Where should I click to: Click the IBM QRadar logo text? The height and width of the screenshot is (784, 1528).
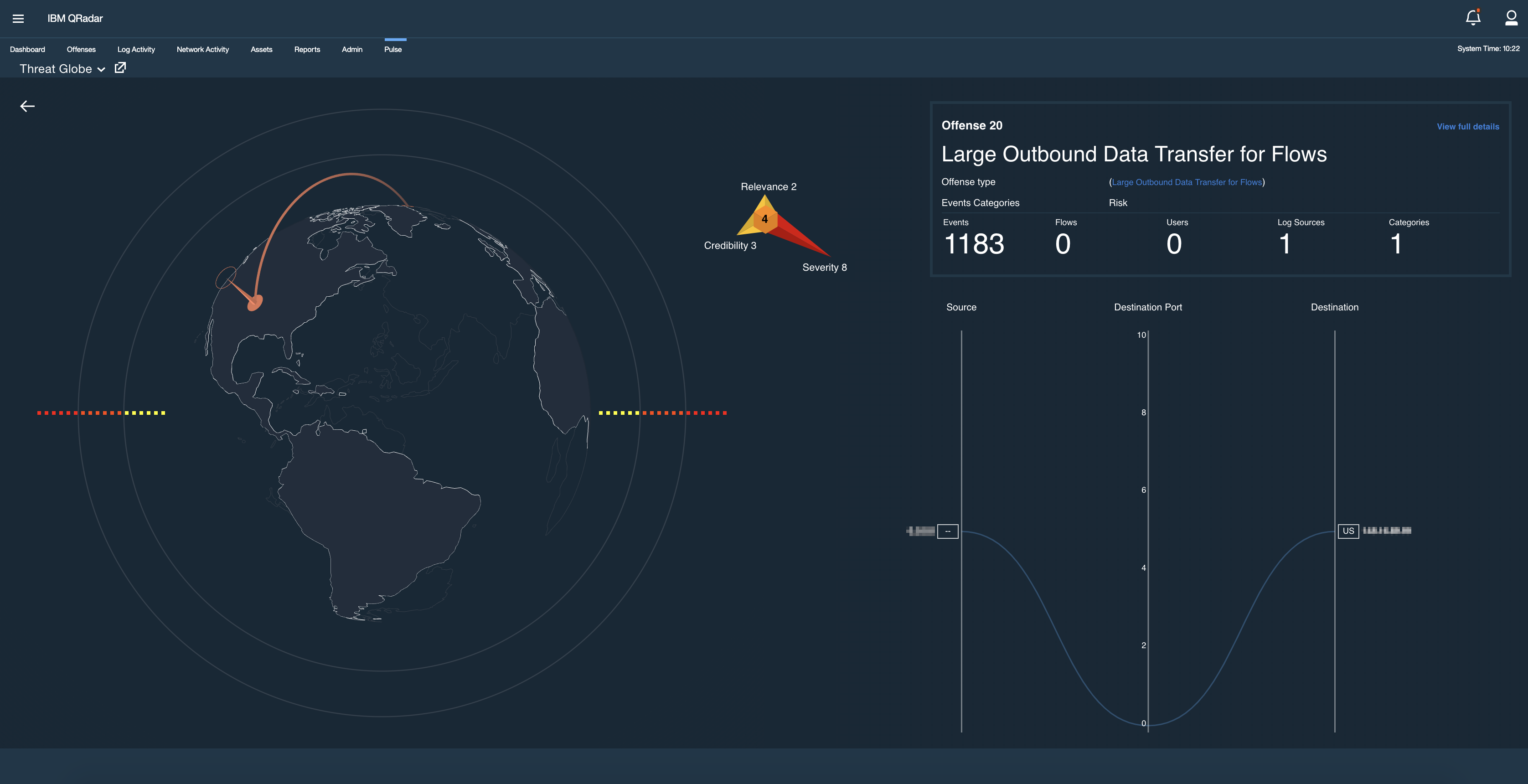click(75, 18)
